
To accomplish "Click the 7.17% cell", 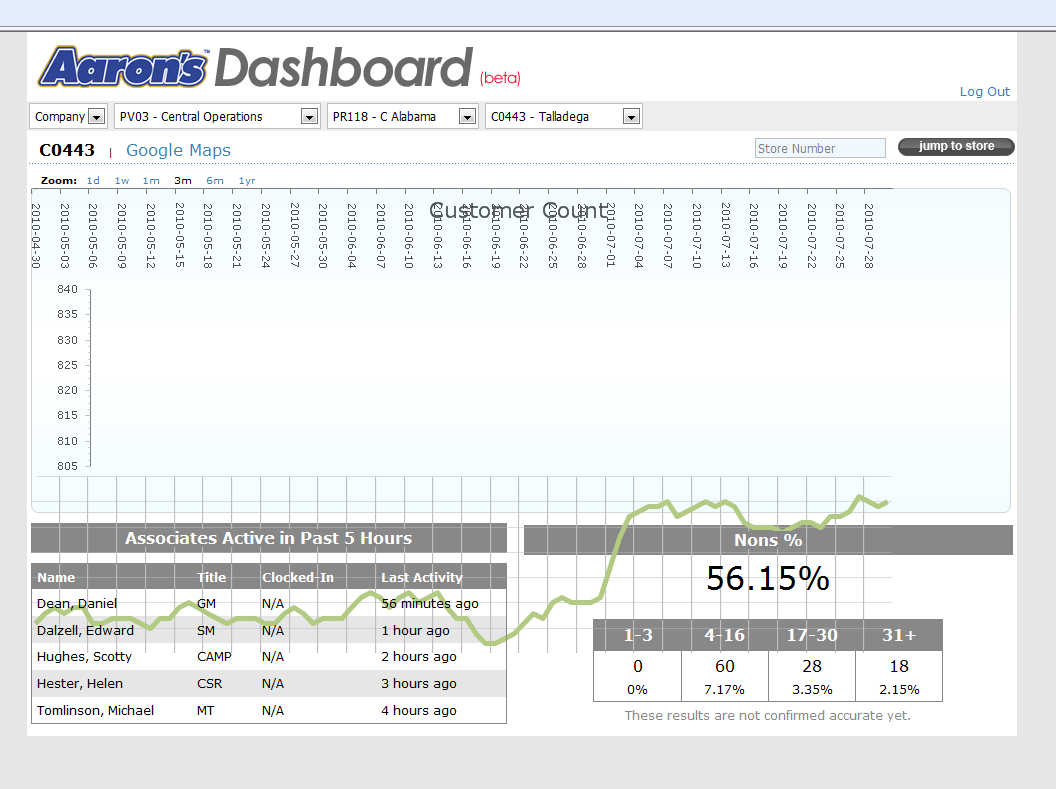I will coord(724,689).
